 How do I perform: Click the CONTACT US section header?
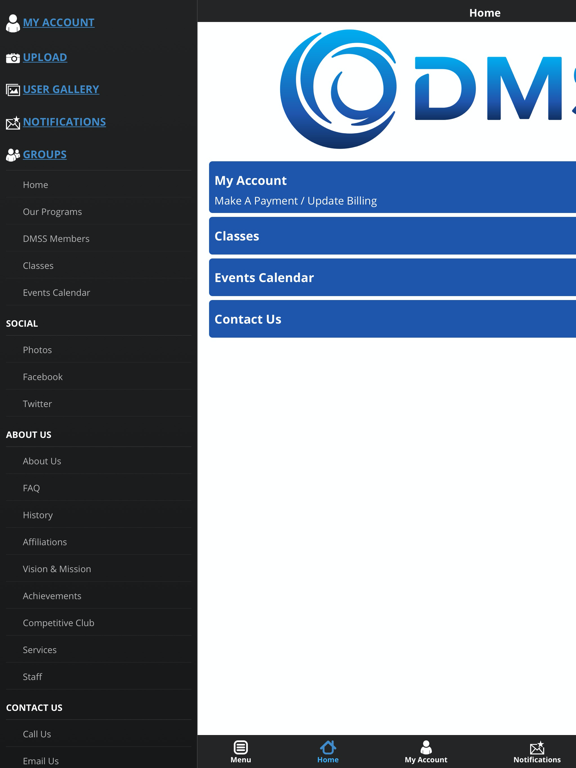[x=34, y=707]
